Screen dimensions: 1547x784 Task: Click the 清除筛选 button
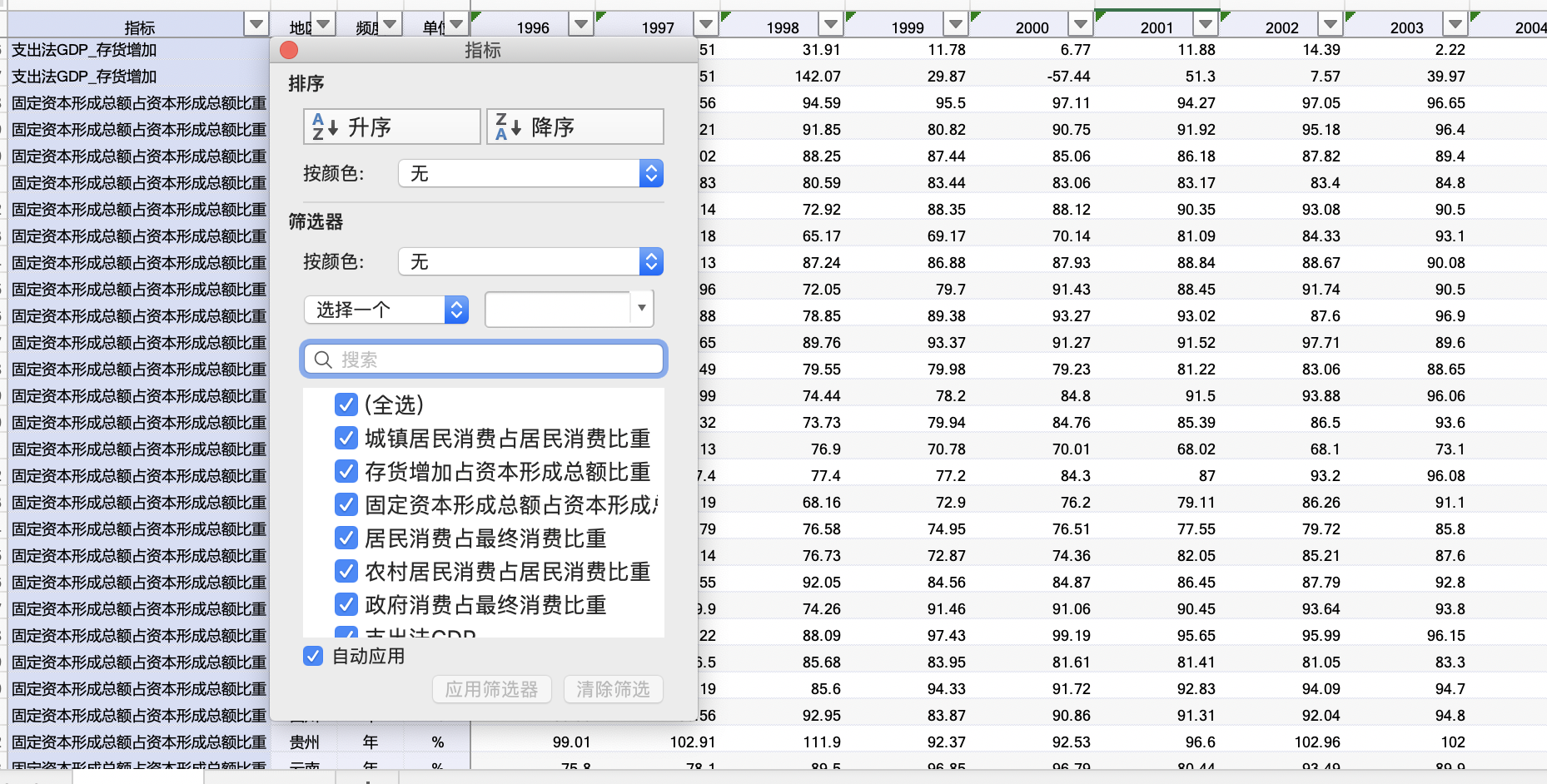click(x=613, y=689)
